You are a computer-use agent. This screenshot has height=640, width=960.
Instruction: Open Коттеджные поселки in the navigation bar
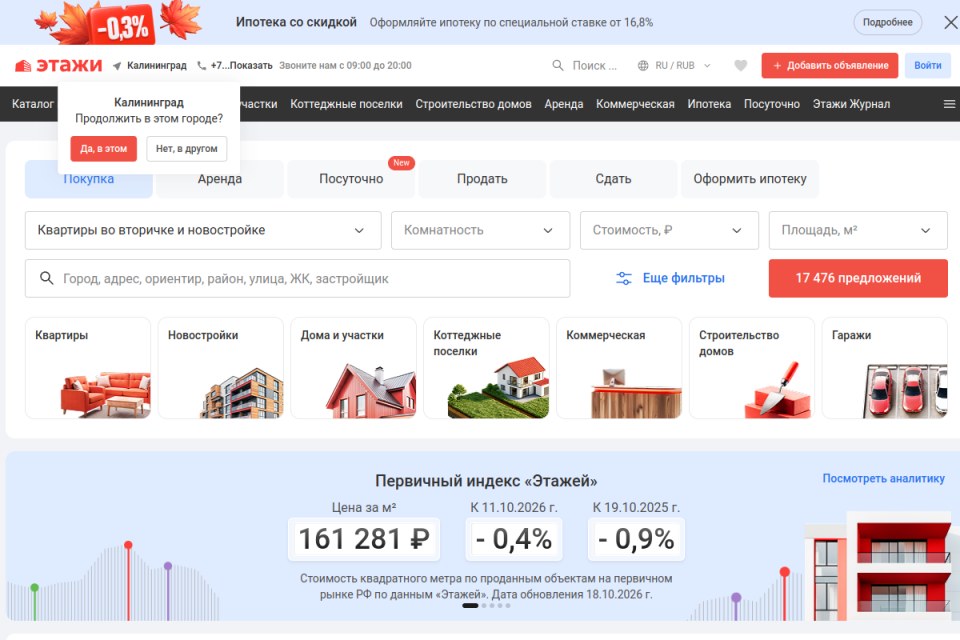tap(346, 104)
